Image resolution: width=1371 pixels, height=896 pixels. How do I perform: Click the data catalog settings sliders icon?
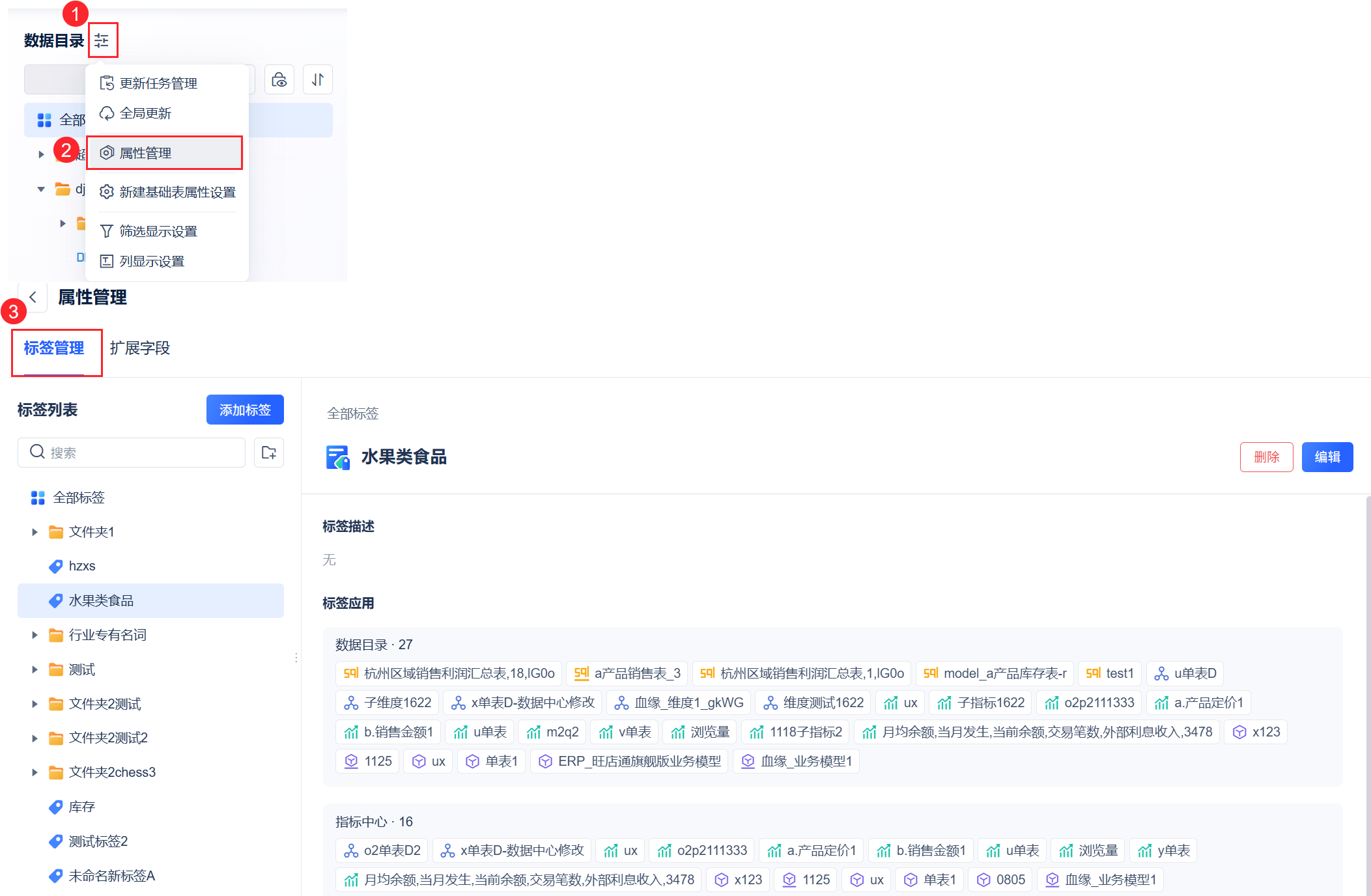tap(102, 40)
